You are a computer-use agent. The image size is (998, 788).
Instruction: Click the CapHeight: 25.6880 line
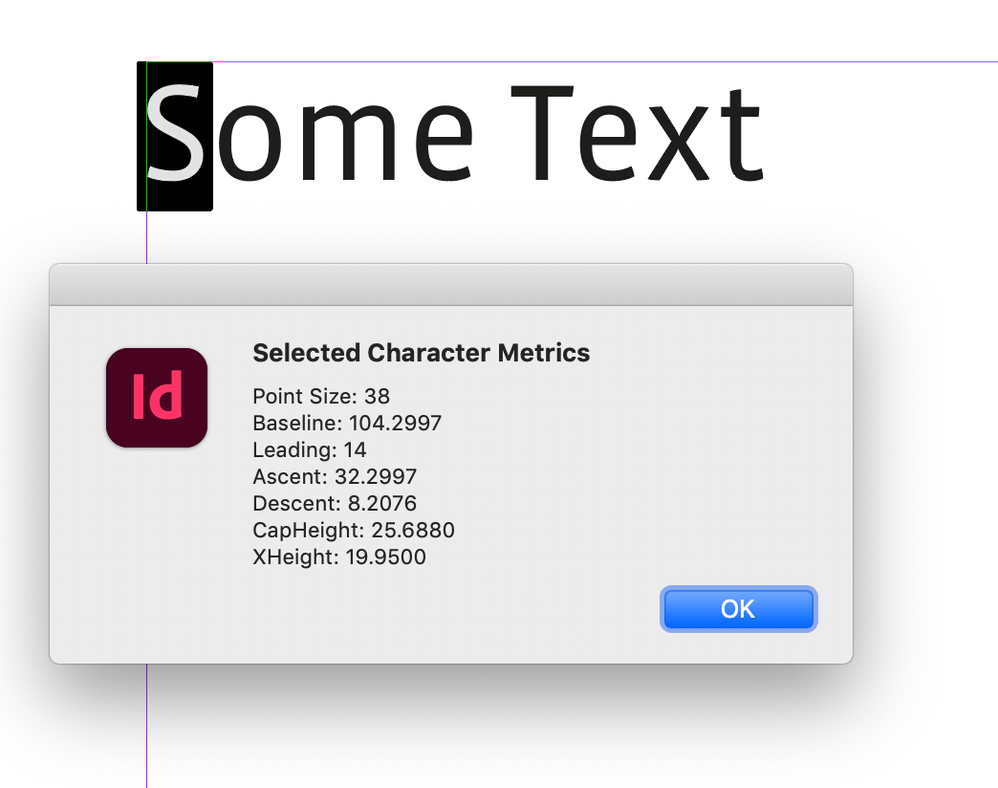coord(354,530)
